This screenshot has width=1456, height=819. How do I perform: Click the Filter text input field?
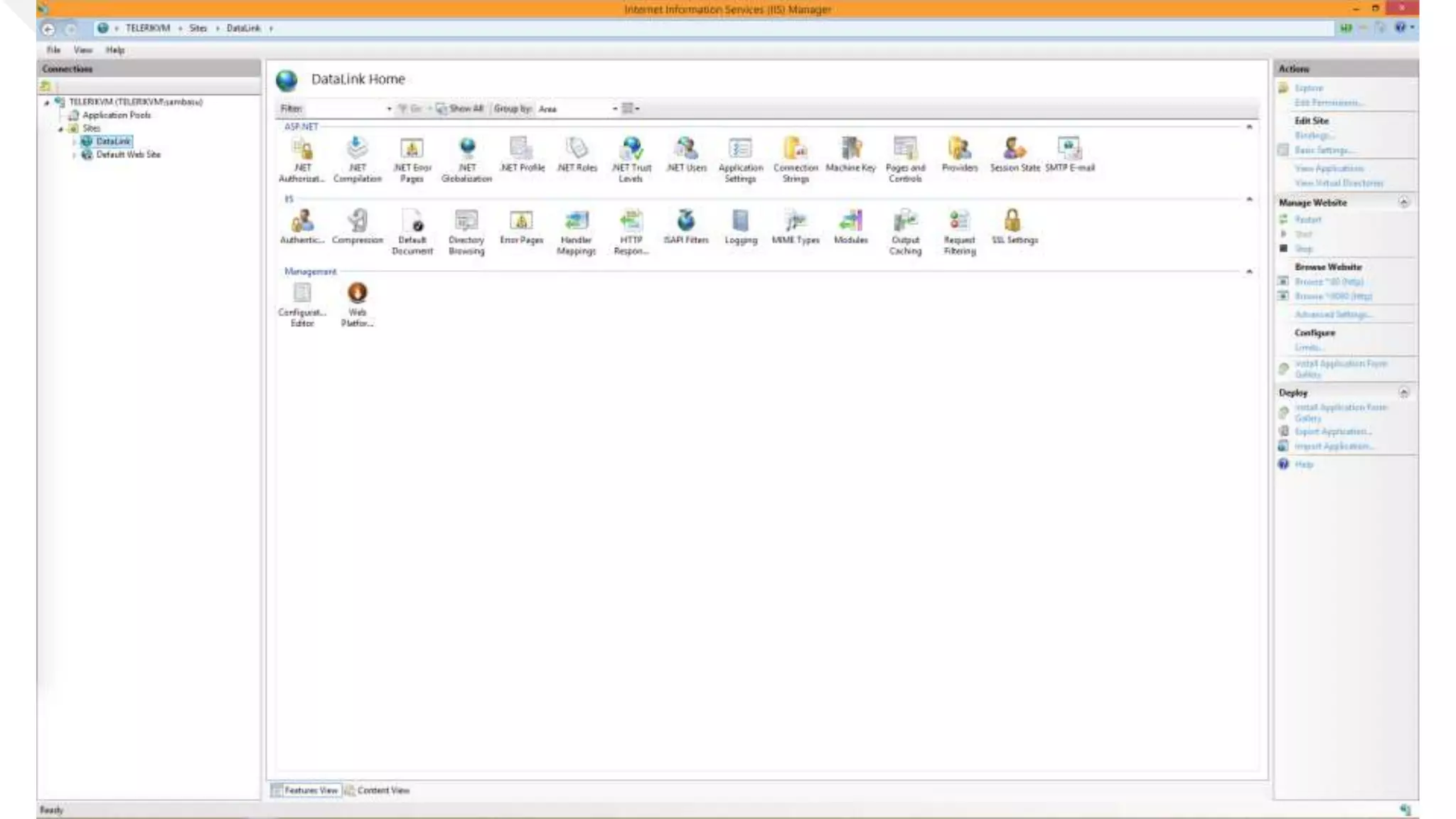343,109
